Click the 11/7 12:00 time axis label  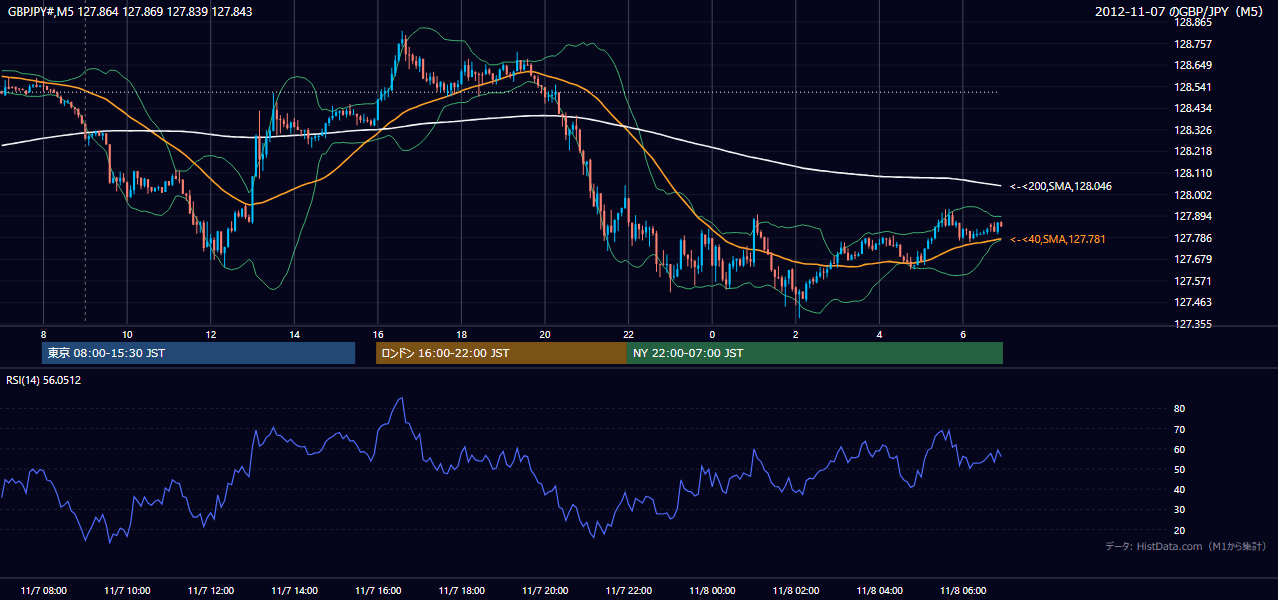tap(210, 591)
